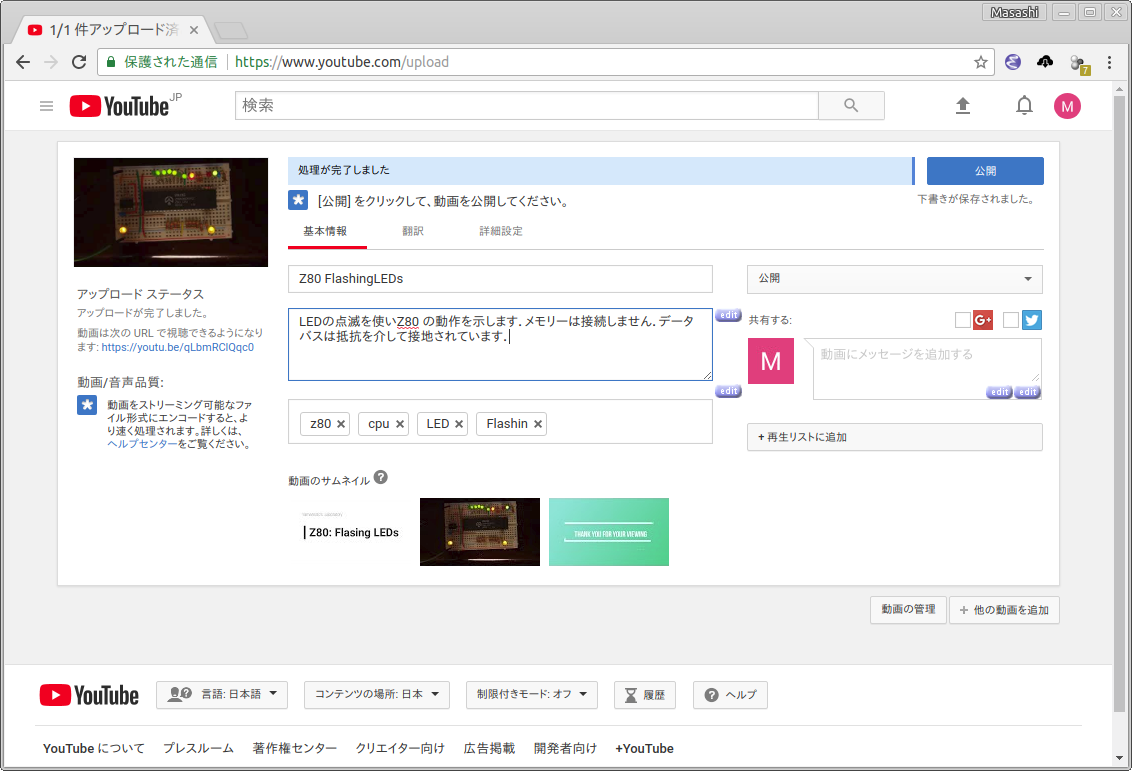This screenshot has width=1132, height=771.
Task: Click the 動画にメッセージを追加する message box
Action: [927, 369]
